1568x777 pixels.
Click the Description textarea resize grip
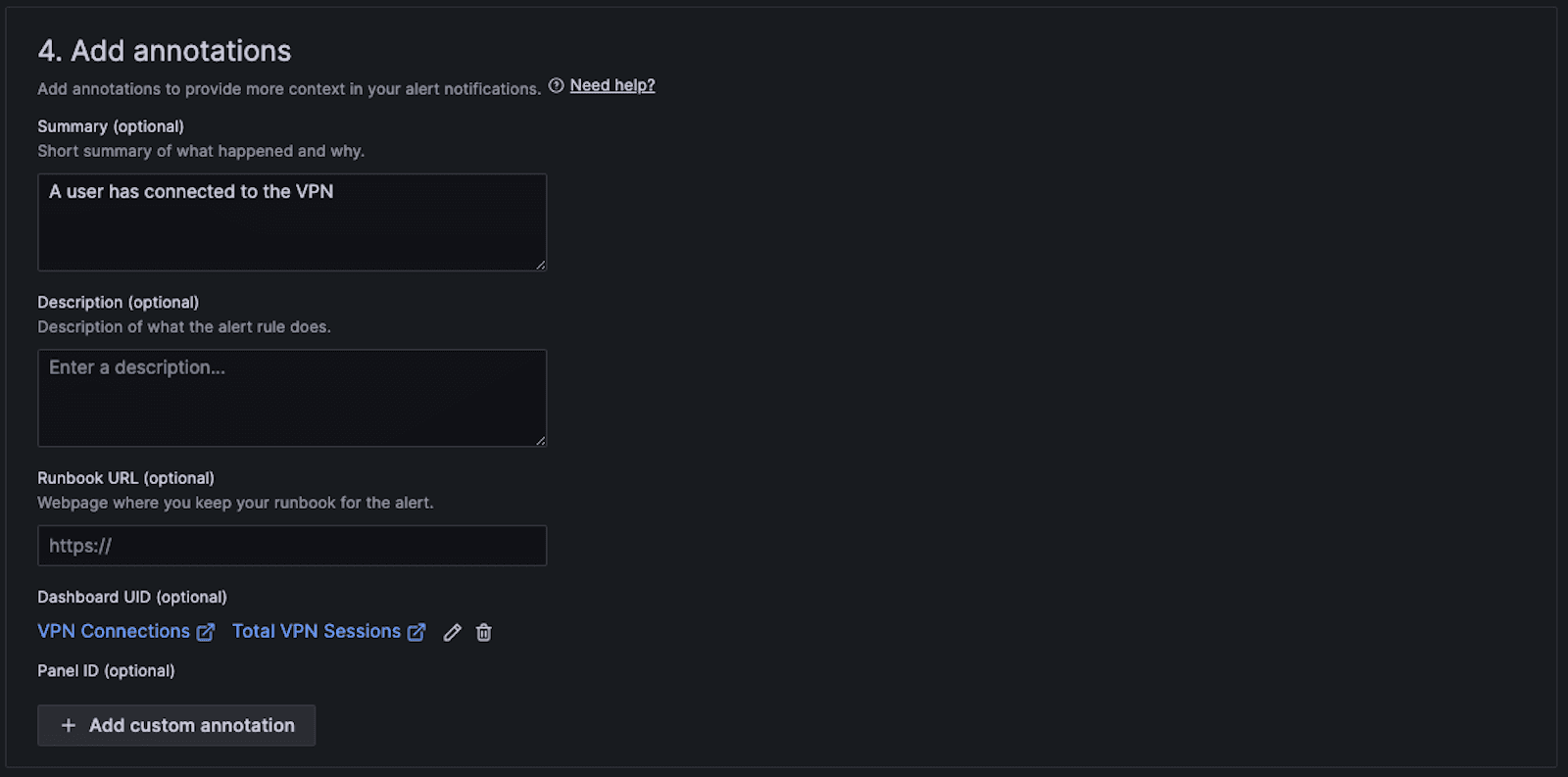[x=541, y=441]
